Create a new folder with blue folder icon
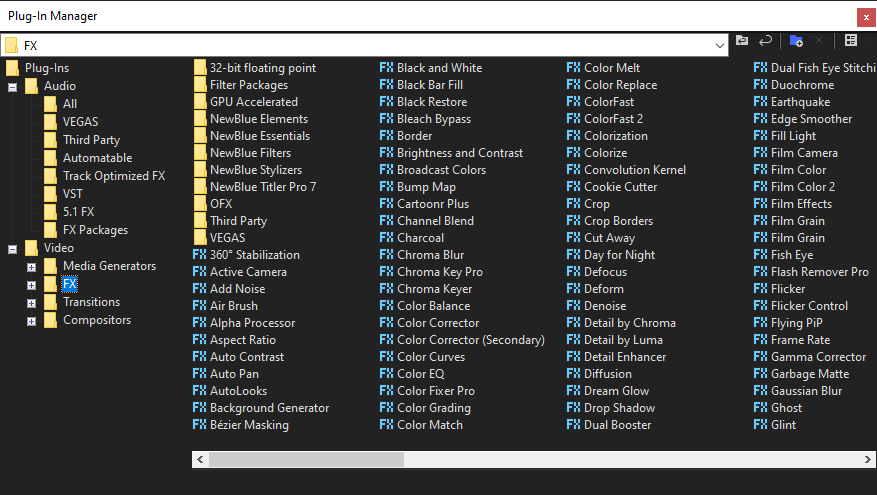The width and height of the screenshot is (877, 495). [796, 41]
